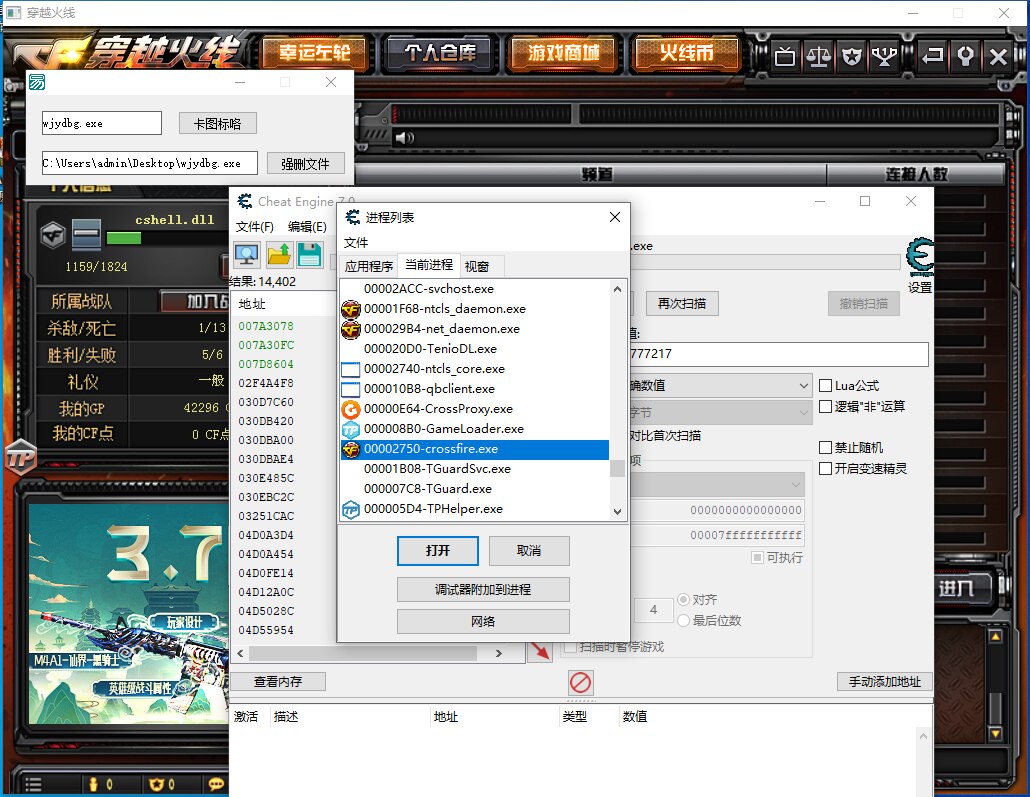The height and width of the screenshot is (797, 1030).
Task: Click the 卡图标略 button
Action: click(217, 124)
